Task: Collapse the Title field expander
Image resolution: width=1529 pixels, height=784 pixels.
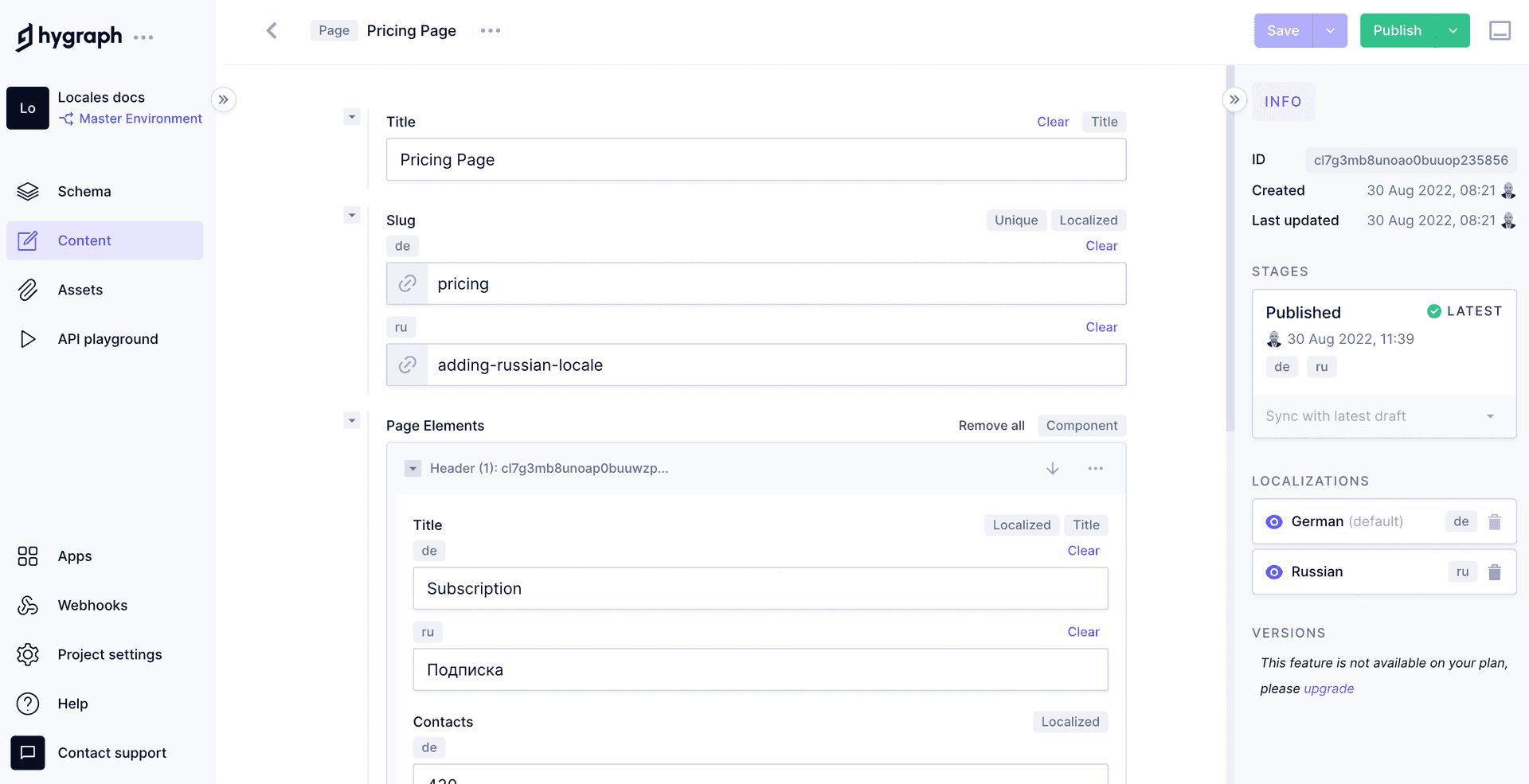Action: click(352, 117)
